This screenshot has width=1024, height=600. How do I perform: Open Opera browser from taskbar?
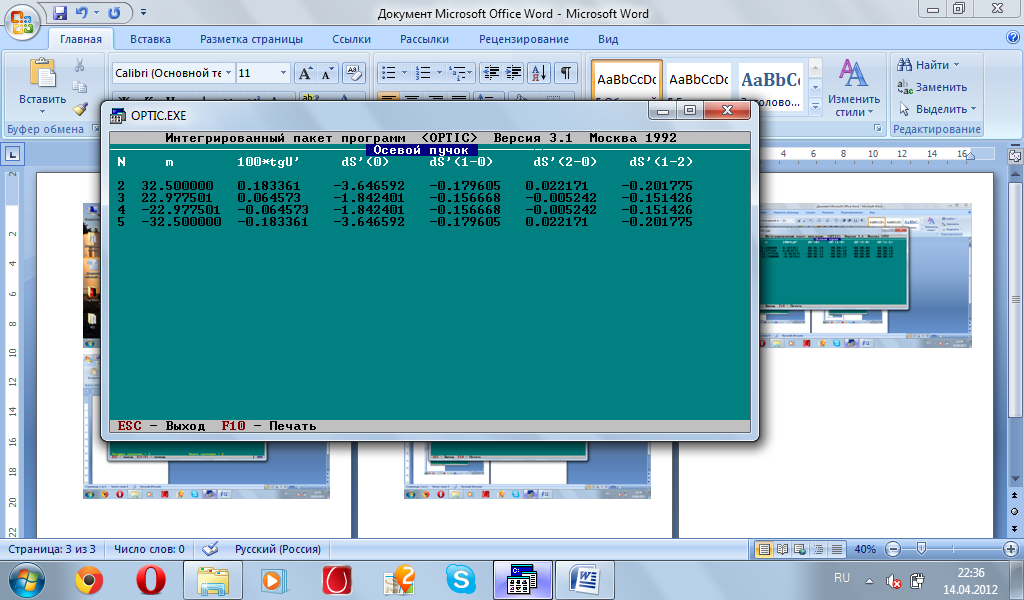point(151,579)
